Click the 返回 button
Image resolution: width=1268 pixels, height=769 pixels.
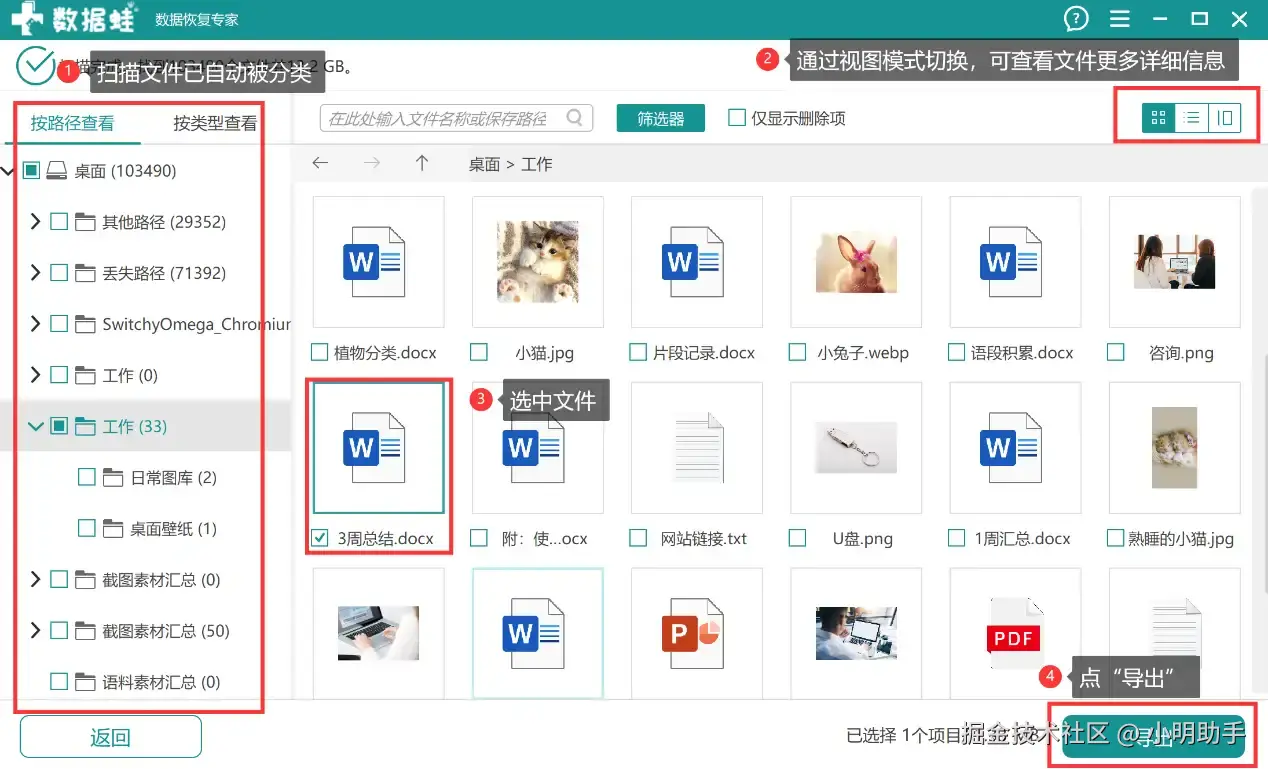(x=111, y=738)
